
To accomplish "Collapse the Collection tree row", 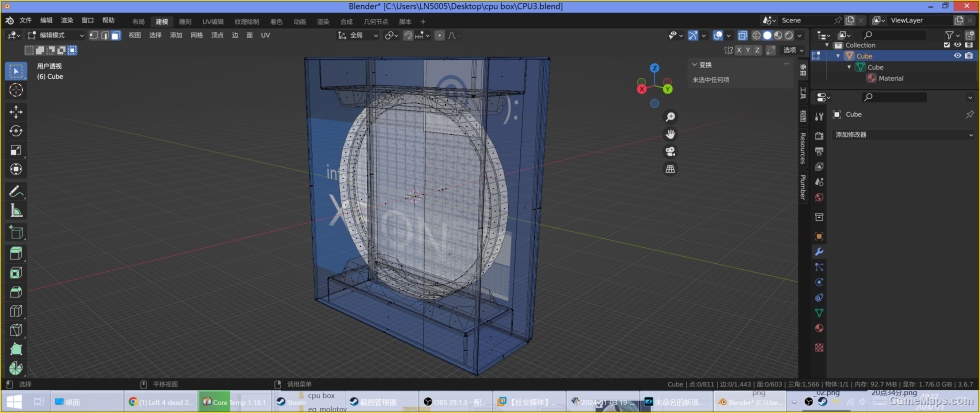I will click(x=828, y=45).
